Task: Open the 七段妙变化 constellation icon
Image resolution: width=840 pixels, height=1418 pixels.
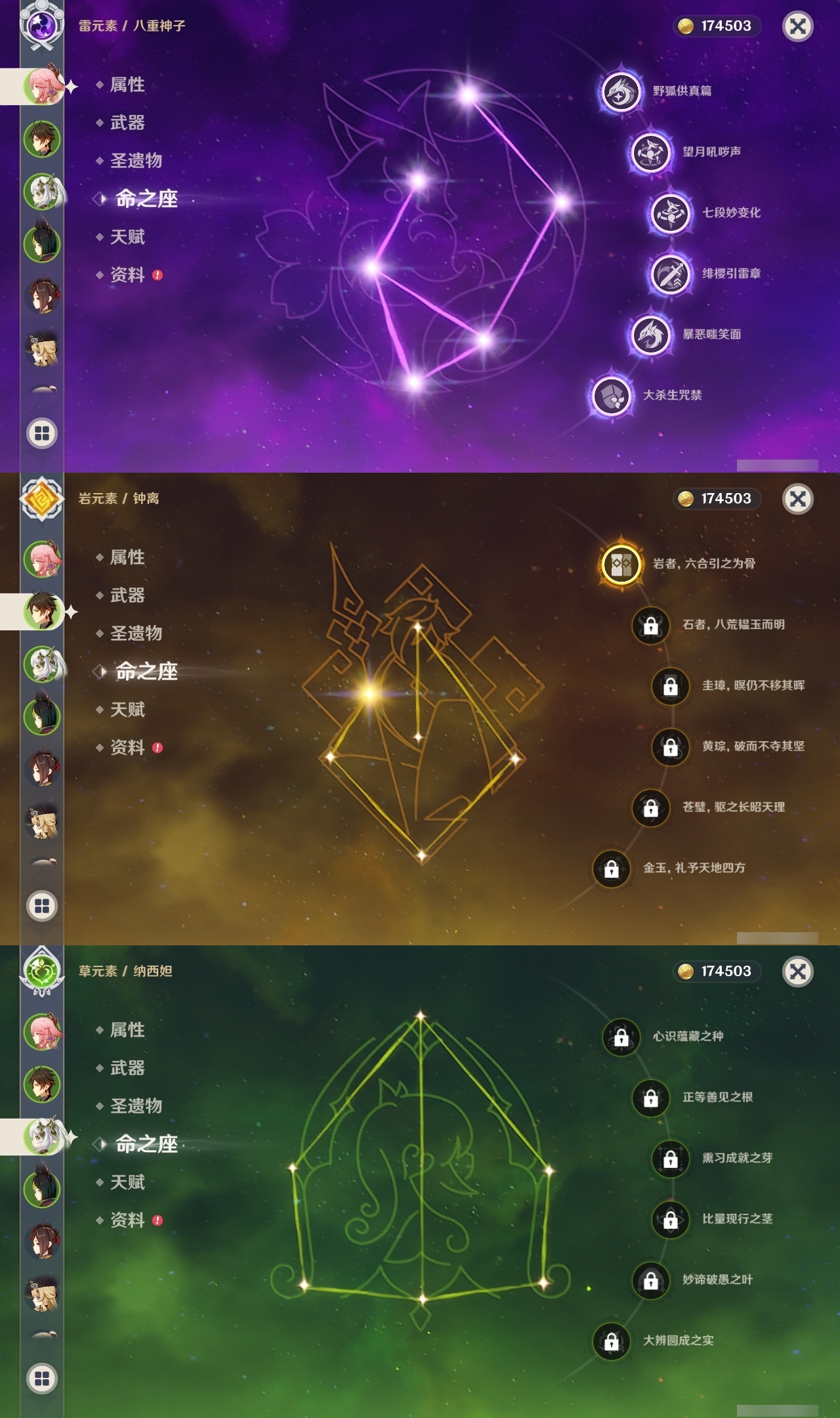Action: click(670, 213)
